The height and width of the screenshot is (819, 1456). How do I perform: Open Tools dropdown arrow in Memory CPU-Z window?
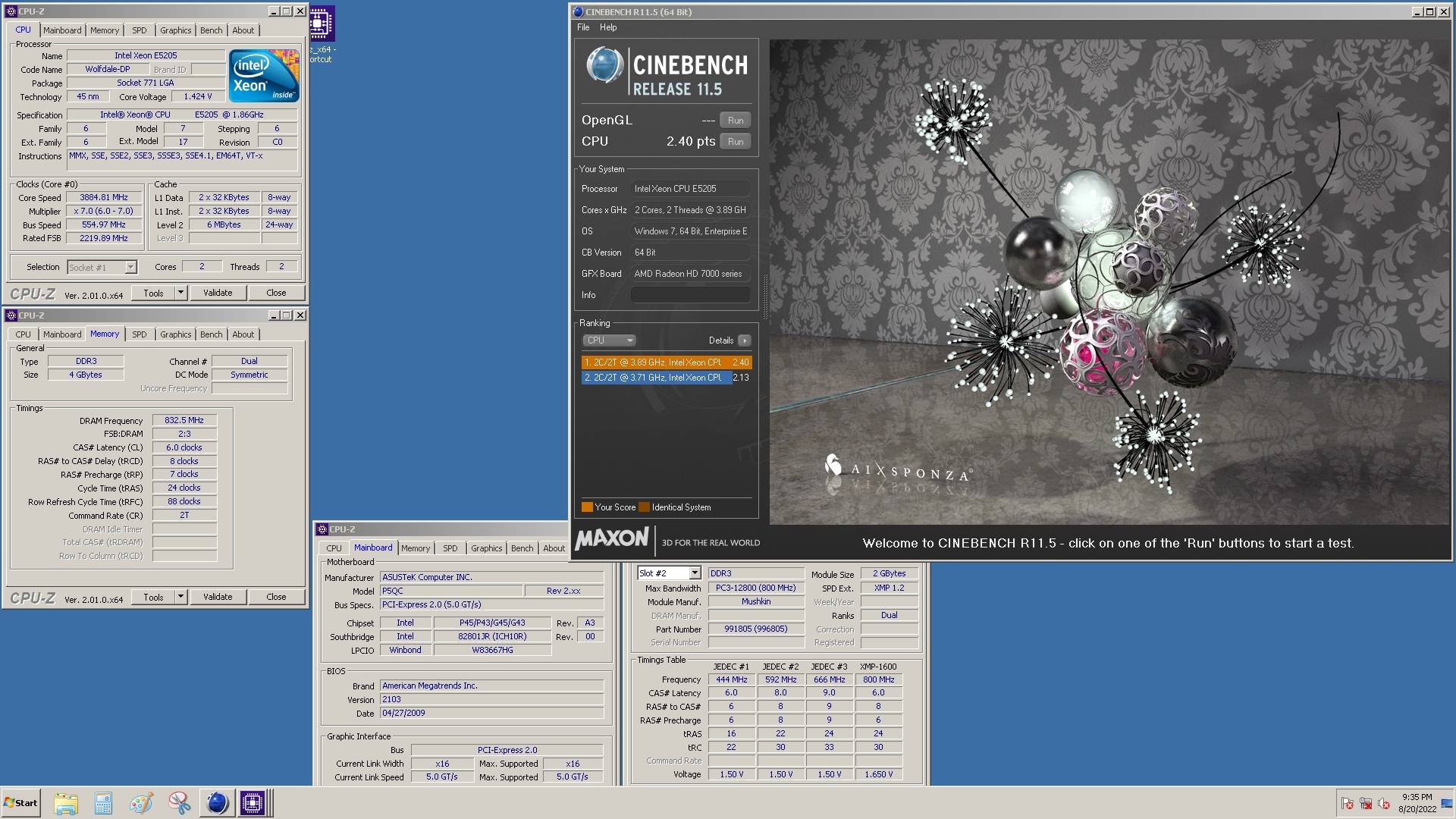click(180, 597)
